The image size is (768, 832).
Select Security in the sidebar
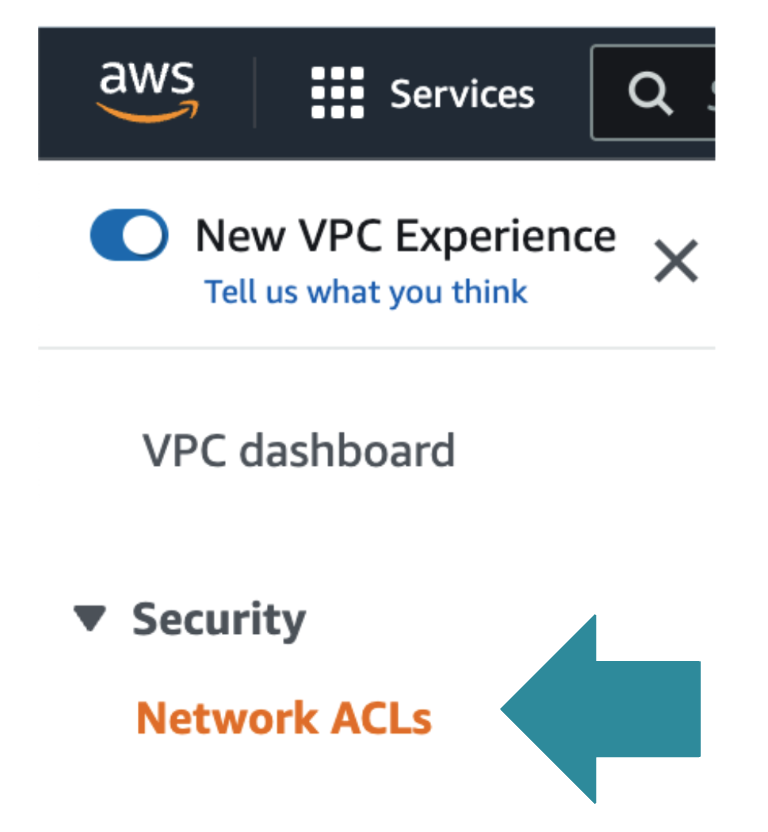click(220, 619)
